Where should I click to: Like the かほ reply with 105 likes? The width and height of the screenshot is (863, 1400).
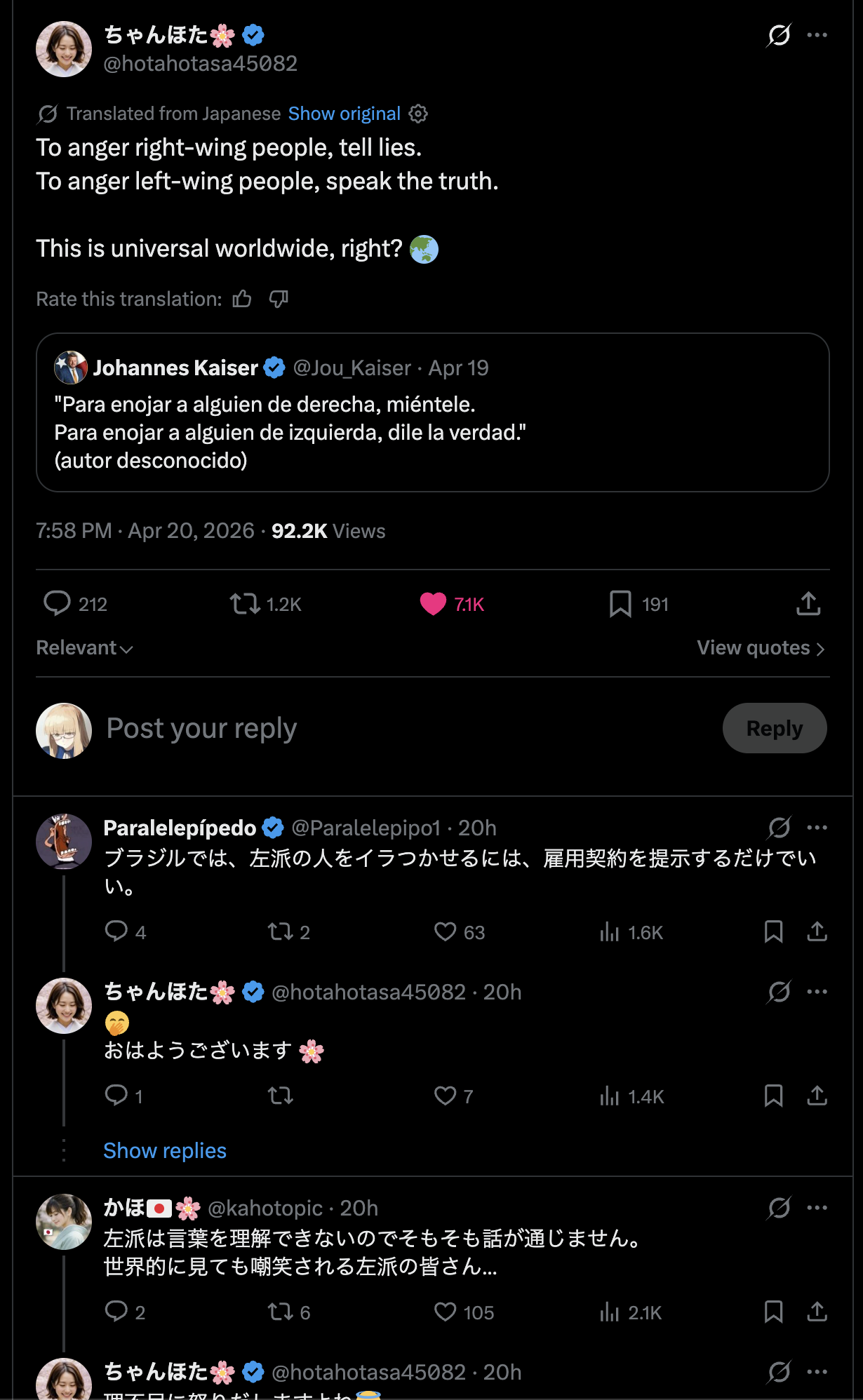(446, 1312)
